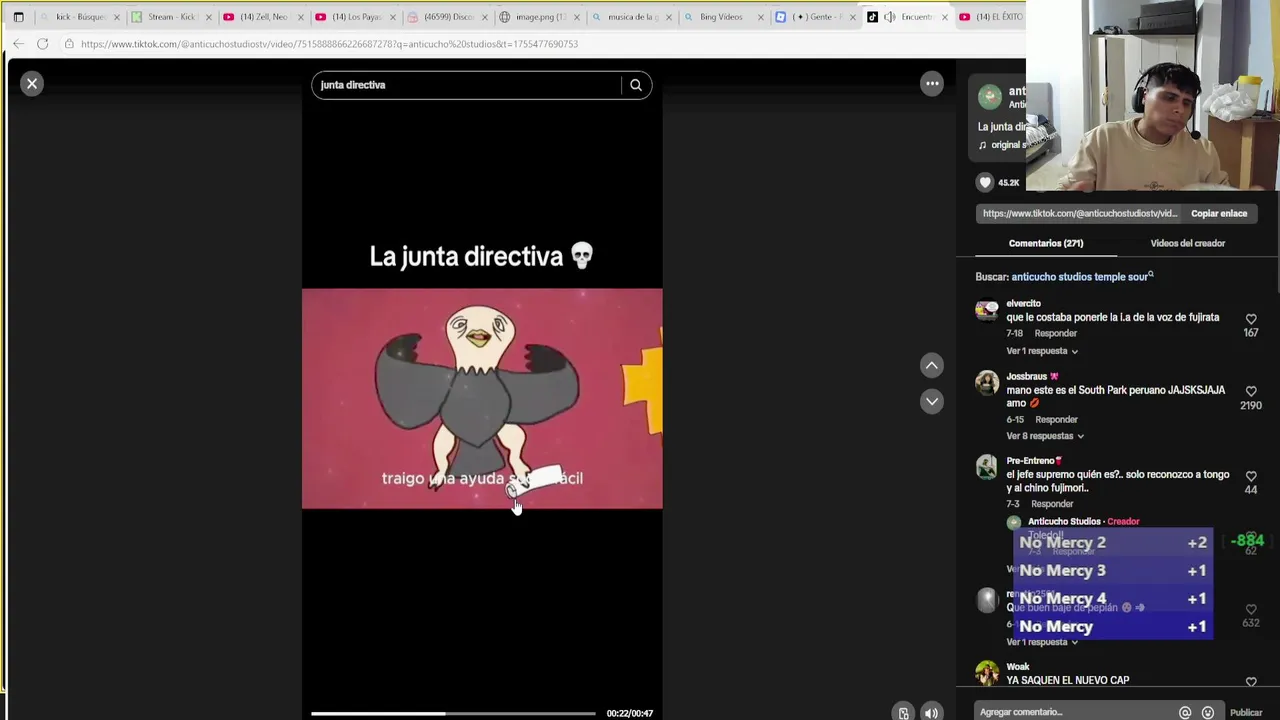Open the 'anticucho studios temple sour' search suggestion

click(x=1080, y=277)
